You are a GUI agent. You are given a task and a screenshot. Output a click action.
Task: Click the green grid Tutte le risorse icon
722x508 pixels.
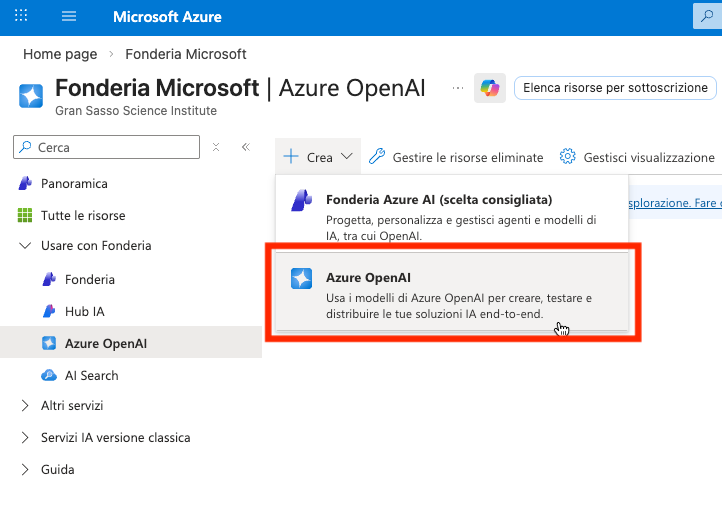(x=25, y=215)
